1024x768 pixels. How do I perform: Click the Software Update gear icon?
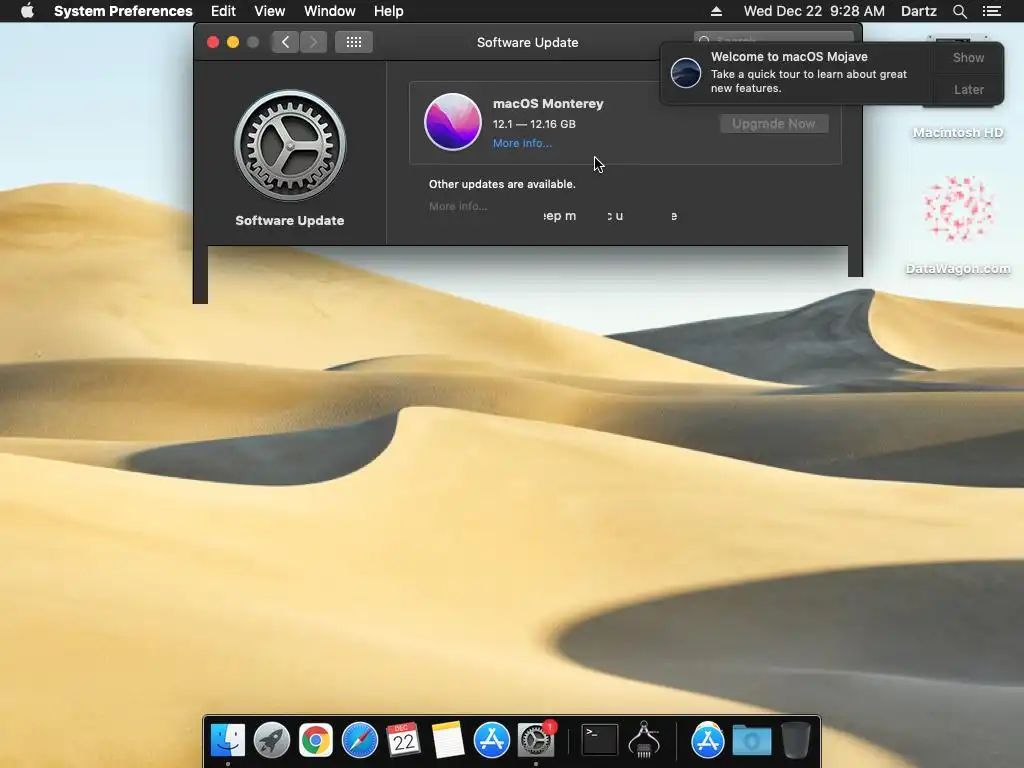(x=290, y=146)
